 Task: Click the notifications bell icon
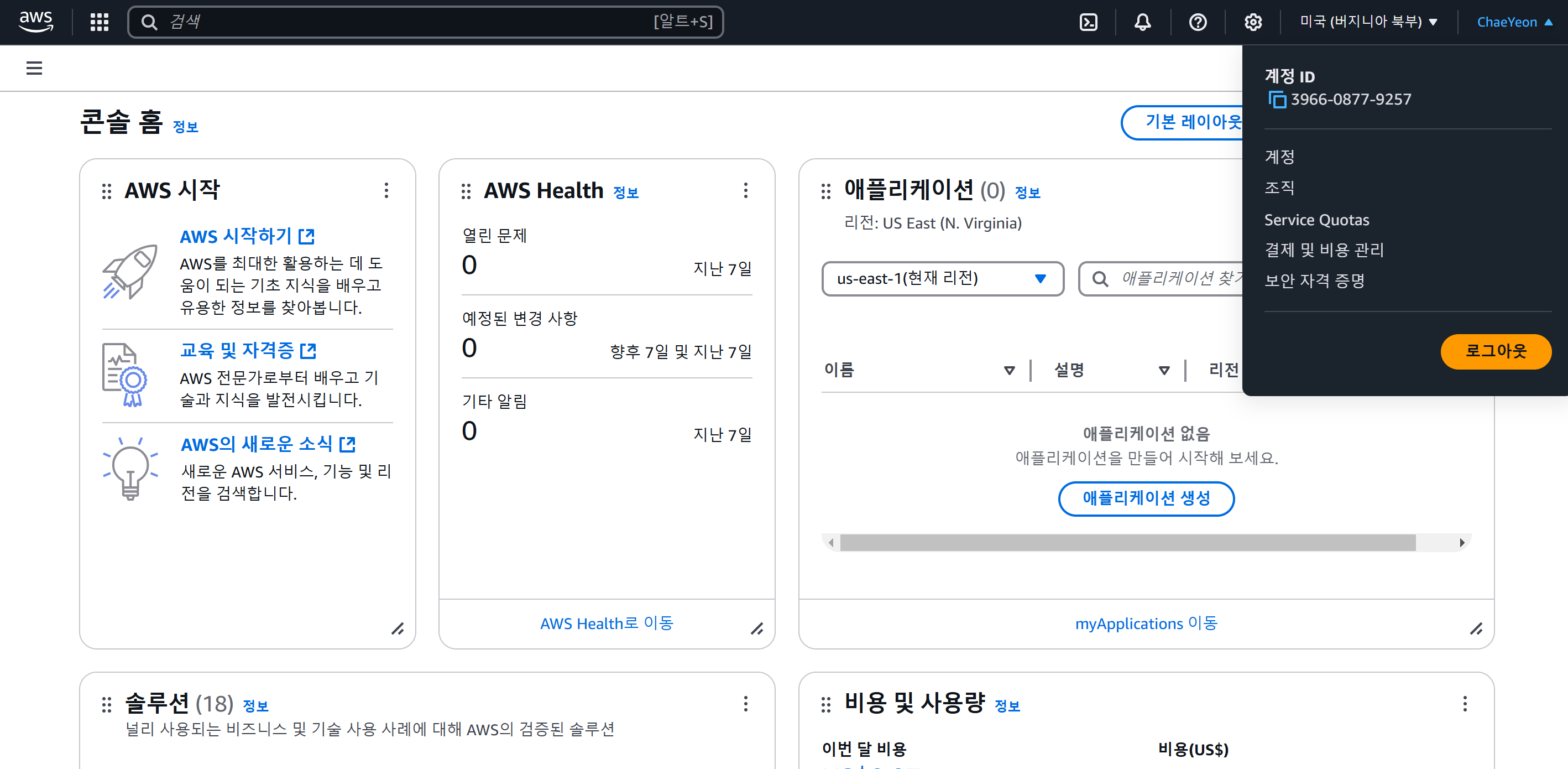(1142, 23)
